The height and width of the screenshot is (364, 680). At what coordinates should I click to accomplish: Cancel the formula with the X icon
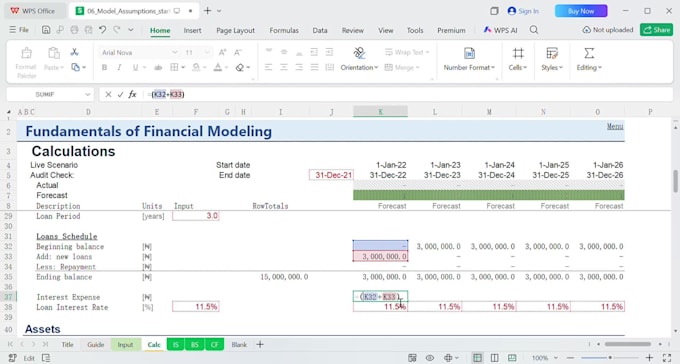pyautogui.click(x=108, y=94)
